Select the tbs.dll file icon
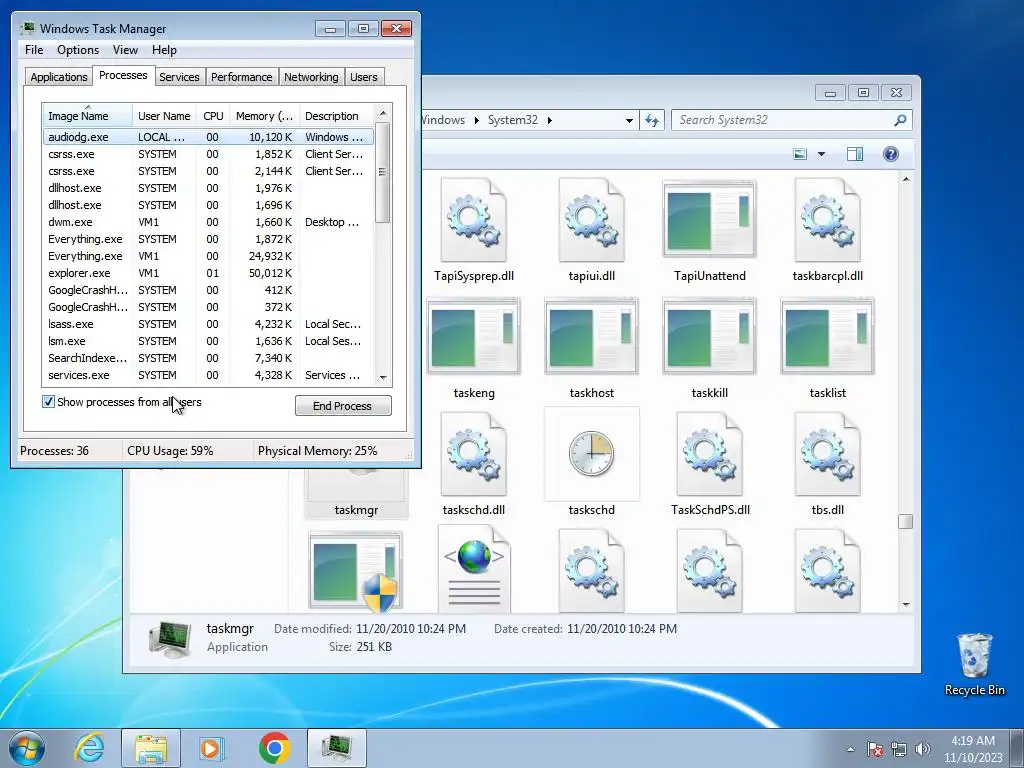Viewport: 1024px width, 768px height. tap(827, 454)
